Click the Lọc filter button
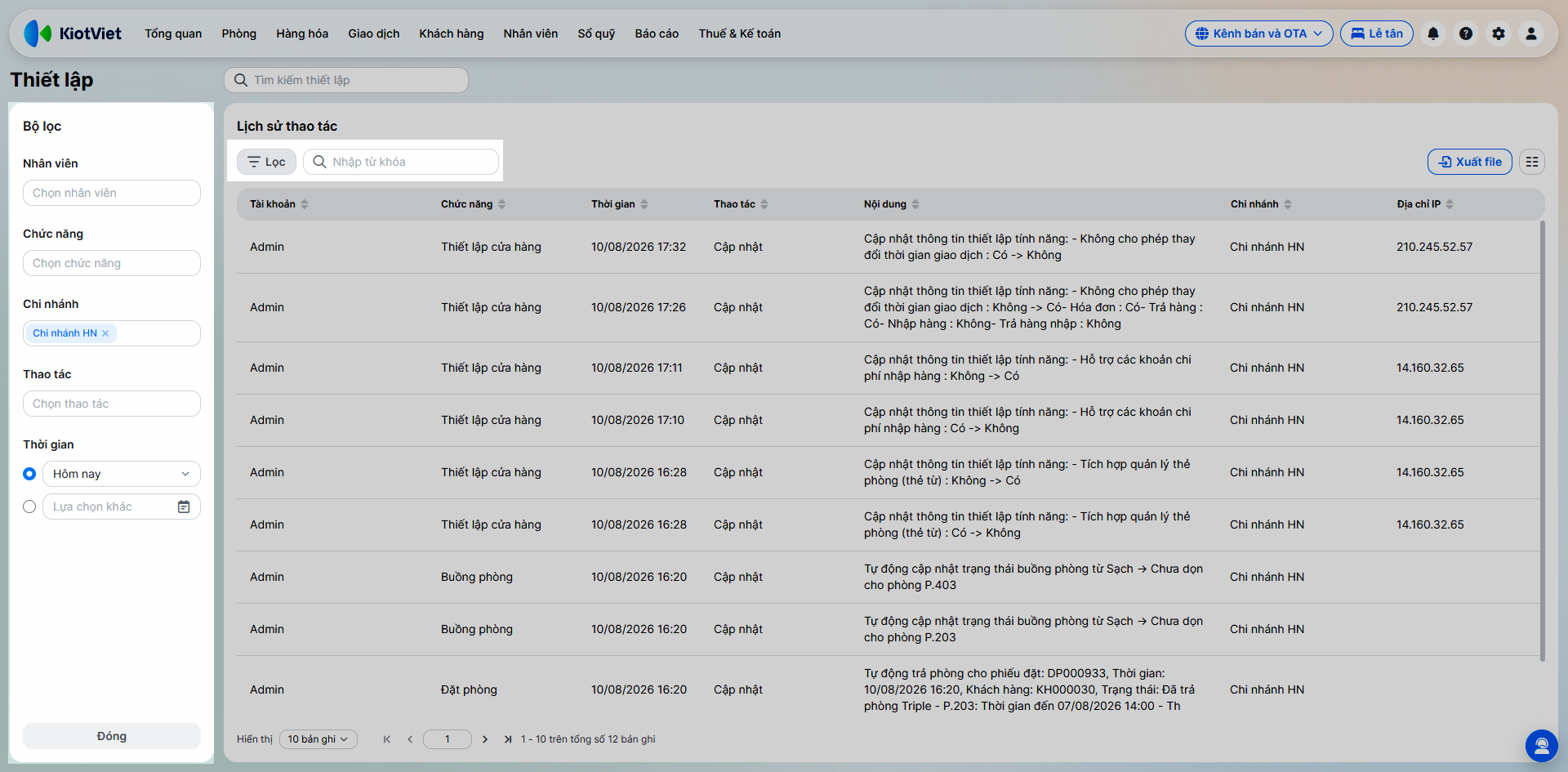This screenshot has width=1568, height=772. click(x=266, y=162)
